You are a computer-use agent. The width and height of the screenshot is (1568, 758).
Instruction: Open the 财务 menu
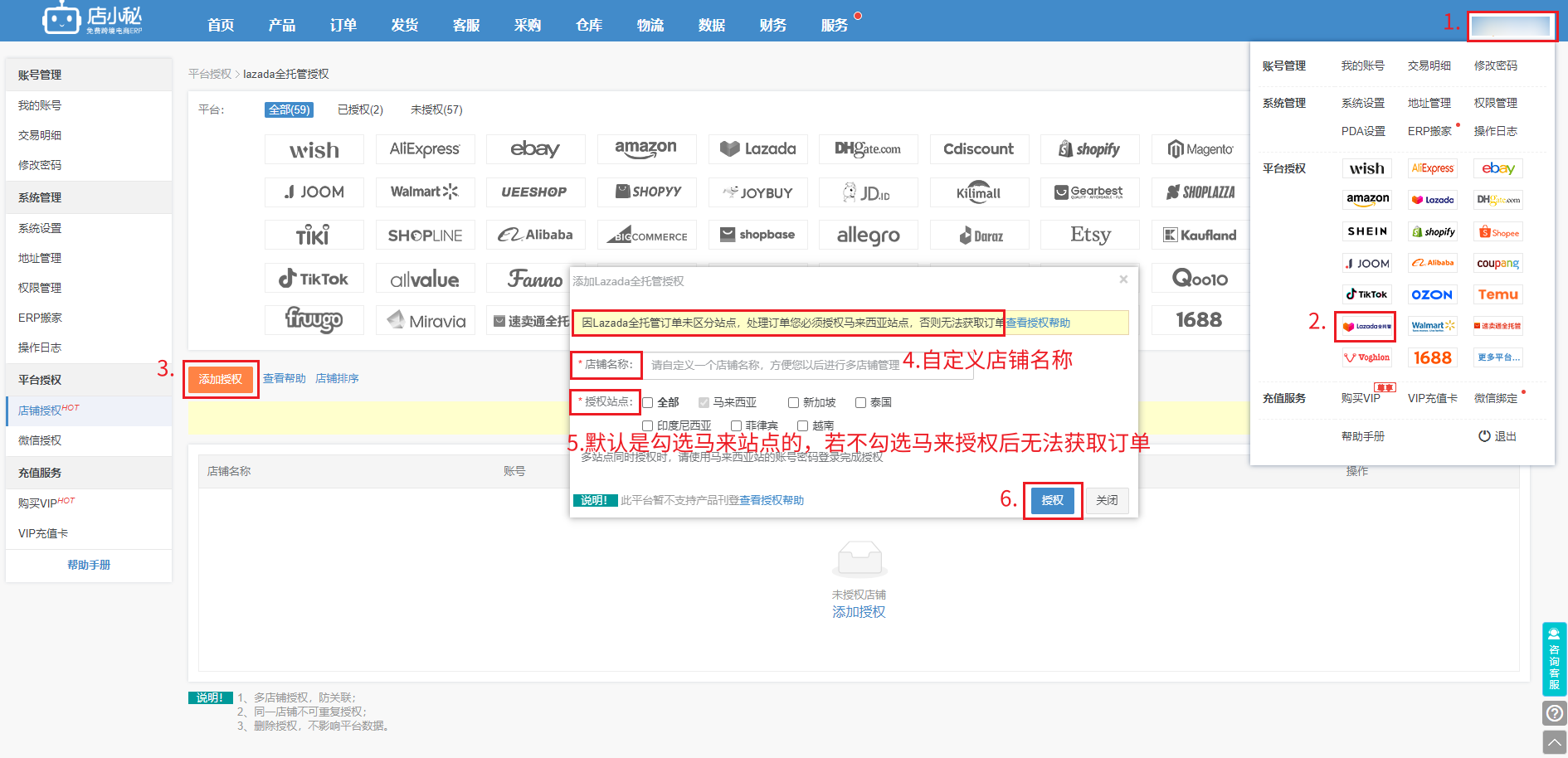pyautogui.click(x=773, y=25)
